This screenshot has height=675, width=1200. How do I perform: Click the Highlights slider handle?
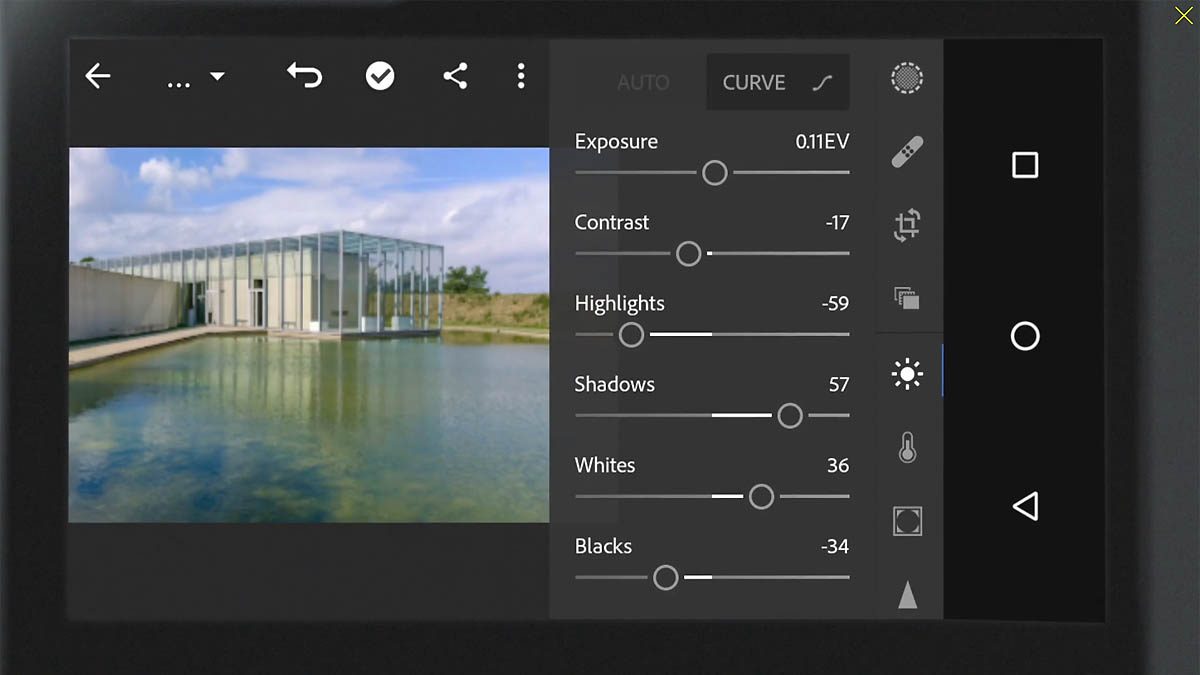(x=631, y=335)
